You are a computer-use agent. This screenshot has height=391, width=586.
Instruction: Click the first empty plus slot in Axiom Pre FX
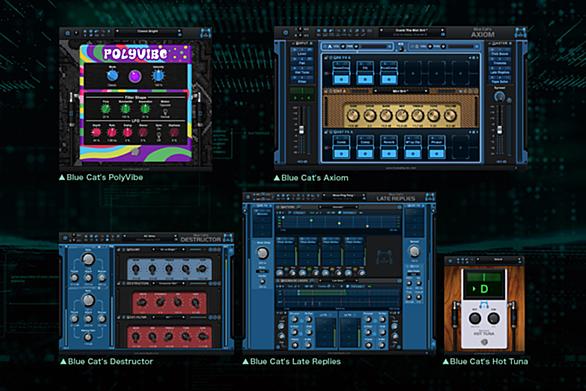(x=413, y=73)
